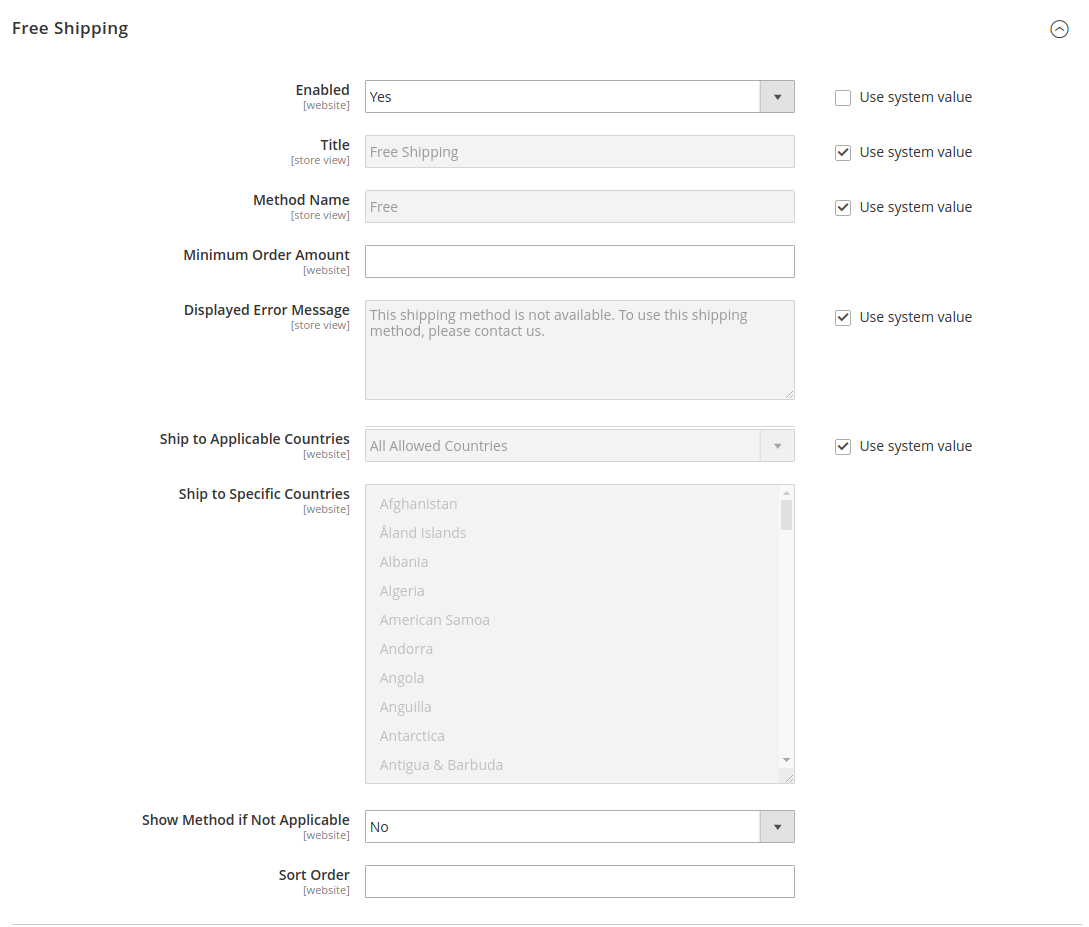Screen dimensions: 1089x927
Task: Click the Ship to Applicable Countries dropdown arrow
Action: point(777,445)
